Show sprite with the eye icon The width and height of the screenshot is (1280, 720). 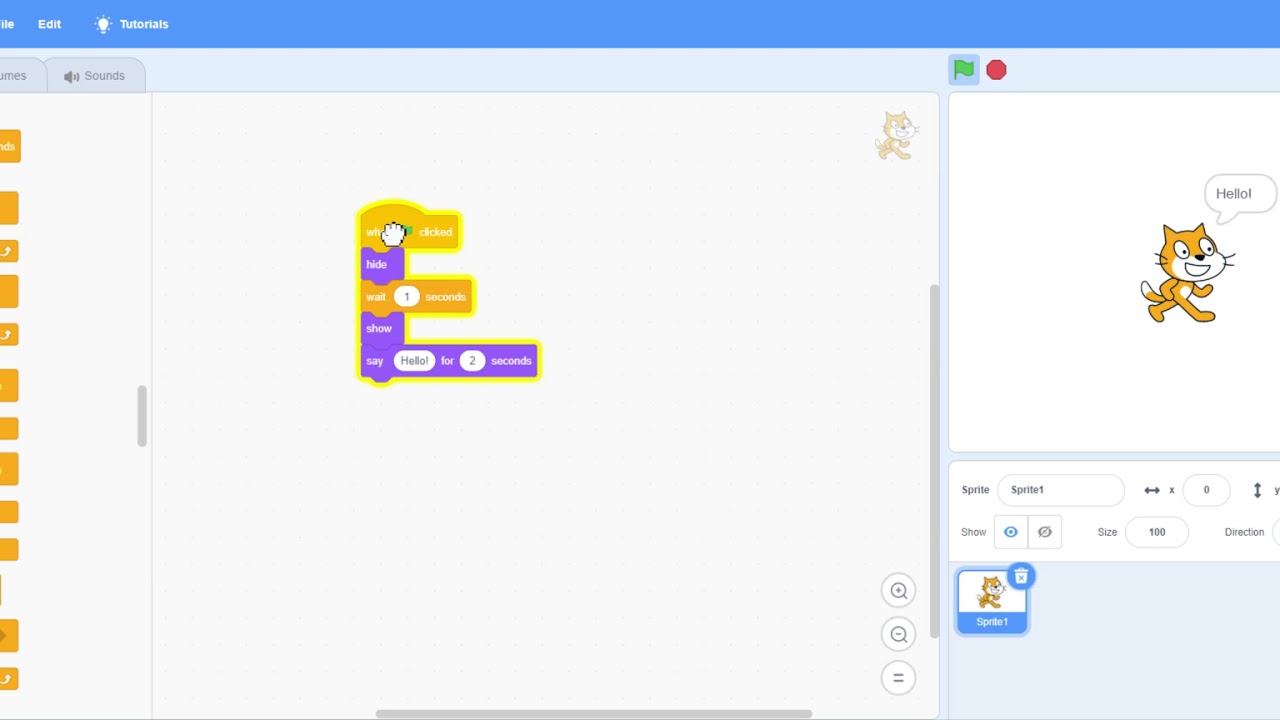point(1011,532)
